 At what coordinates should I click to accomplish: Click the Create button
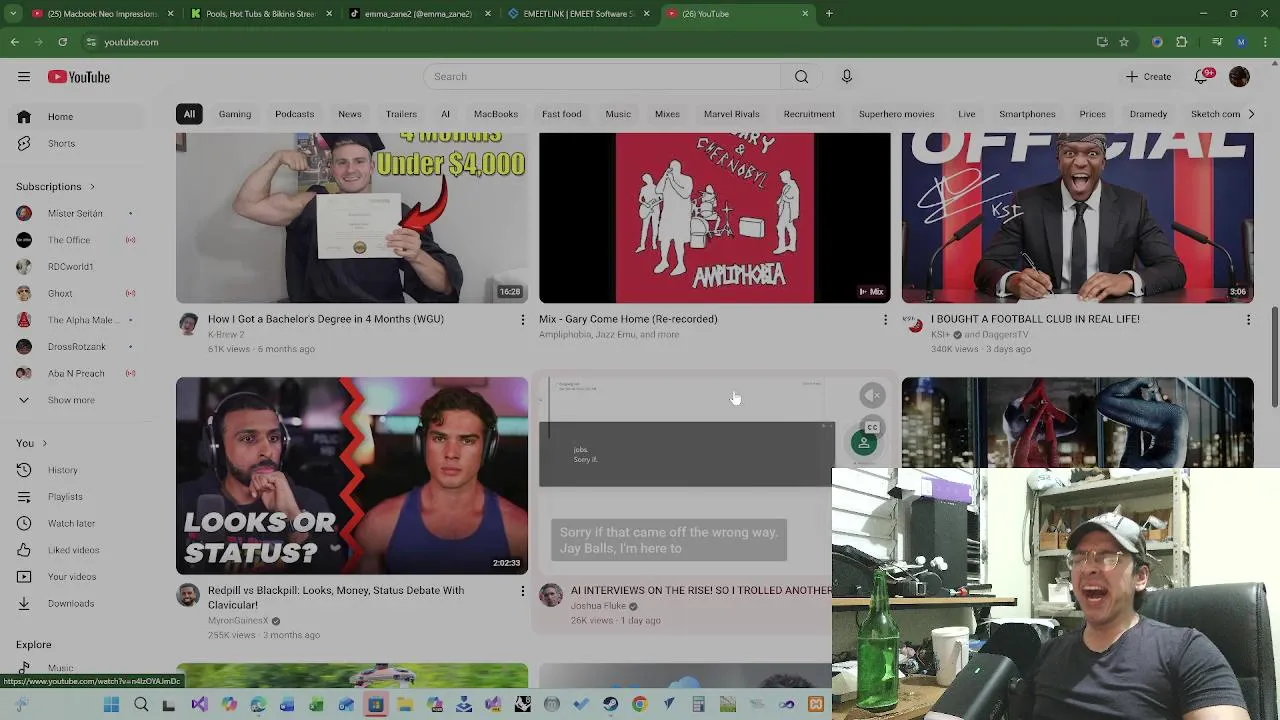coord(1148,77)
